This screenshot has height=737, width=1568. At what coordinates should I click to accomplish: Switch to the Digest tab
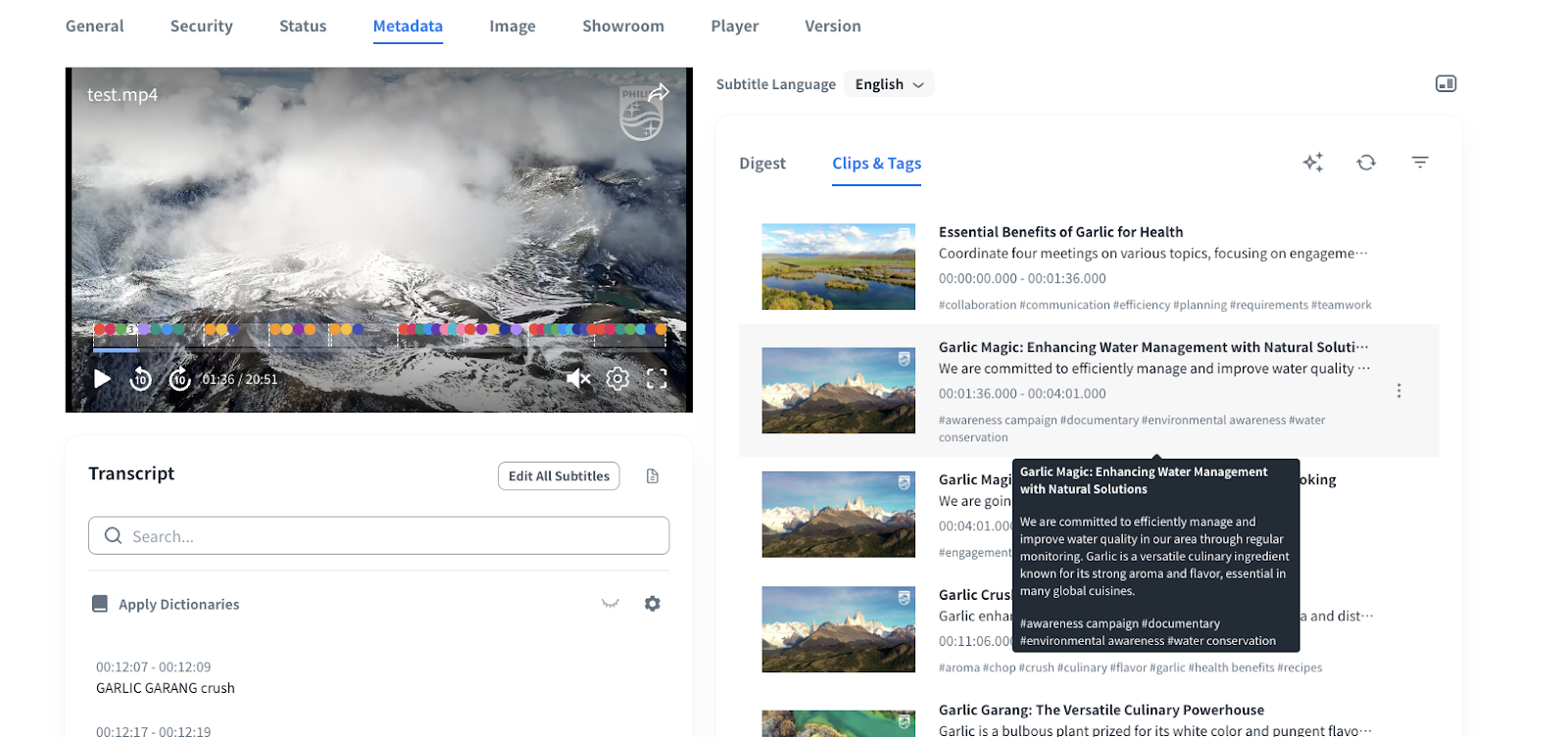click(762, 164)
